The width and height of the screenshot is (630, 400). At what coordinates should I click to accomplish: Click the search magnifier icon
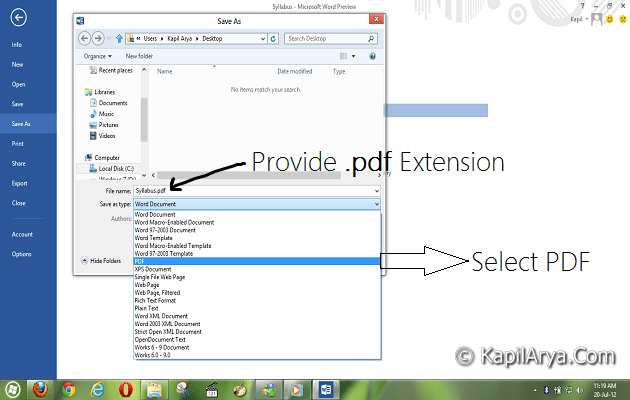371,39
